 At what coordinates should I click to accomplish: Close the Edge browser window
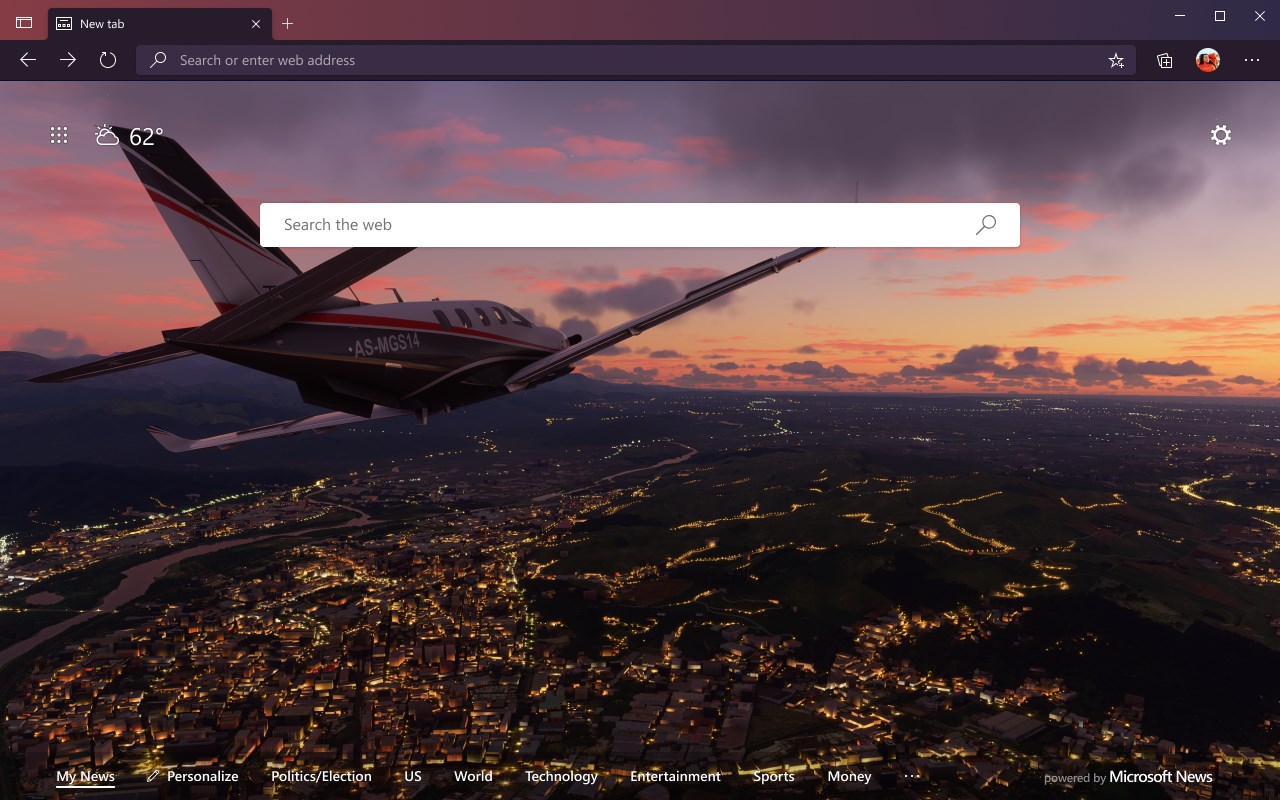point(1260,16)
